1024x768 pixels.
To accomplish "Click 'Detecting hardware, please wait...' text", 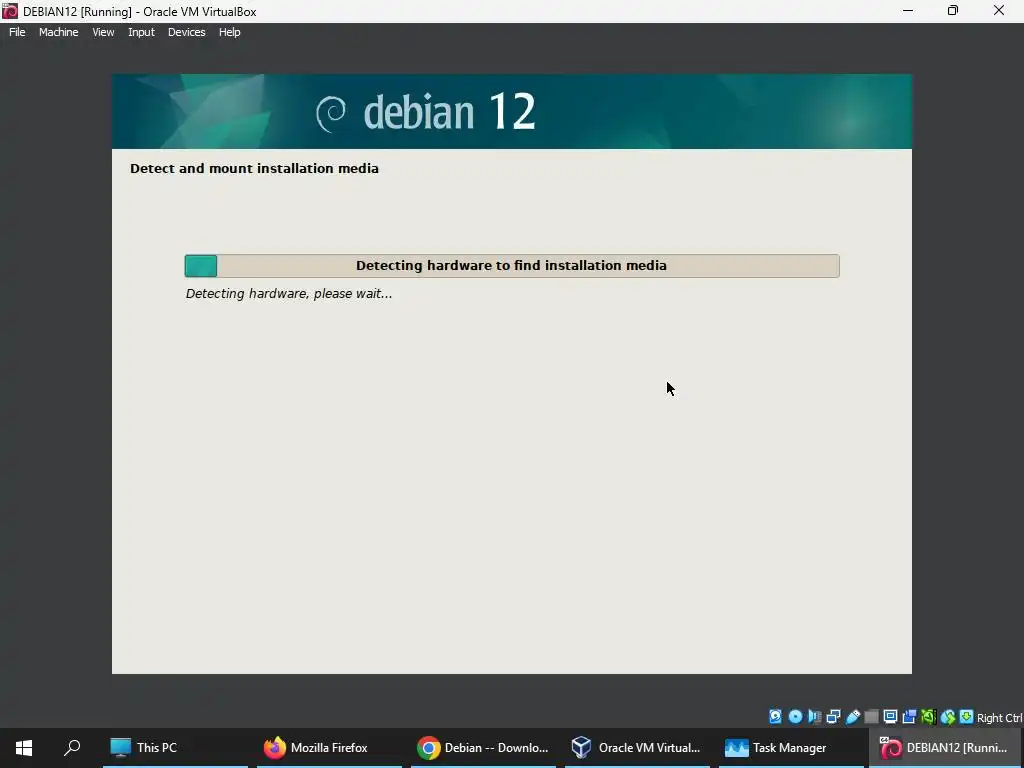I will (289, 294).
